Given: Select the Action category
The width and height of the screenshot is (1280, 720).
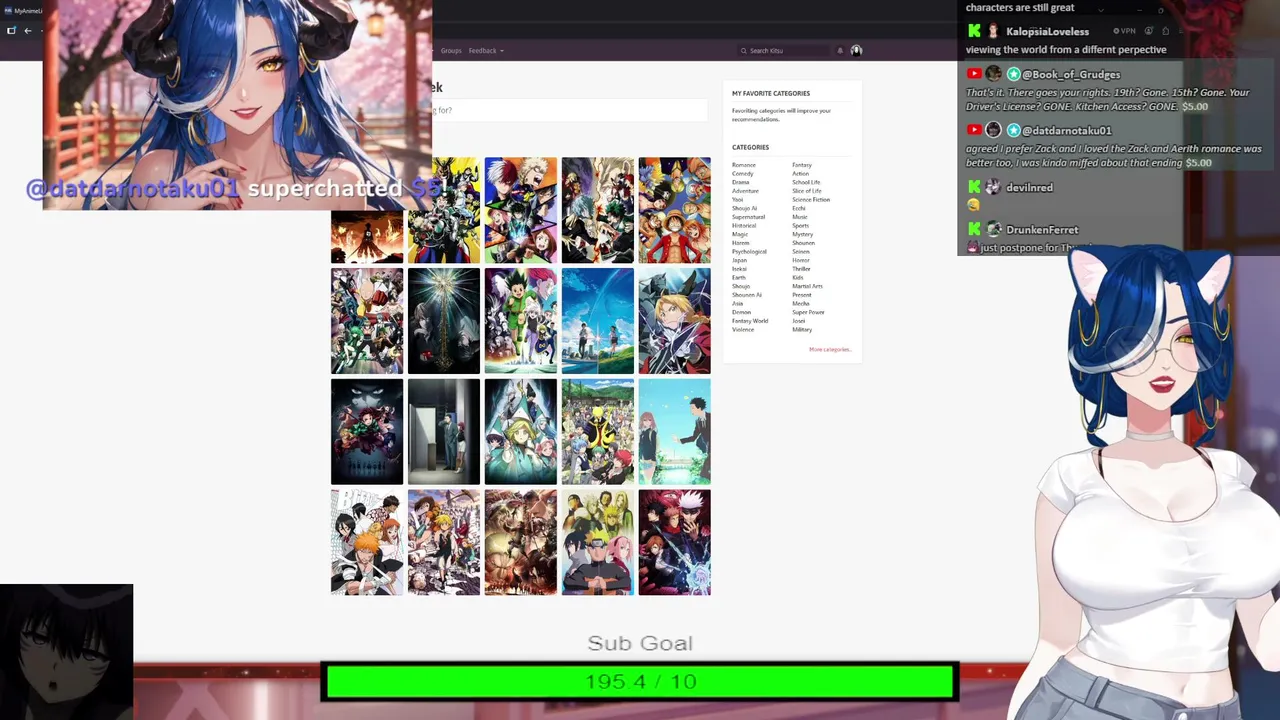Looking at the screenshot, I should click(801, 174).
